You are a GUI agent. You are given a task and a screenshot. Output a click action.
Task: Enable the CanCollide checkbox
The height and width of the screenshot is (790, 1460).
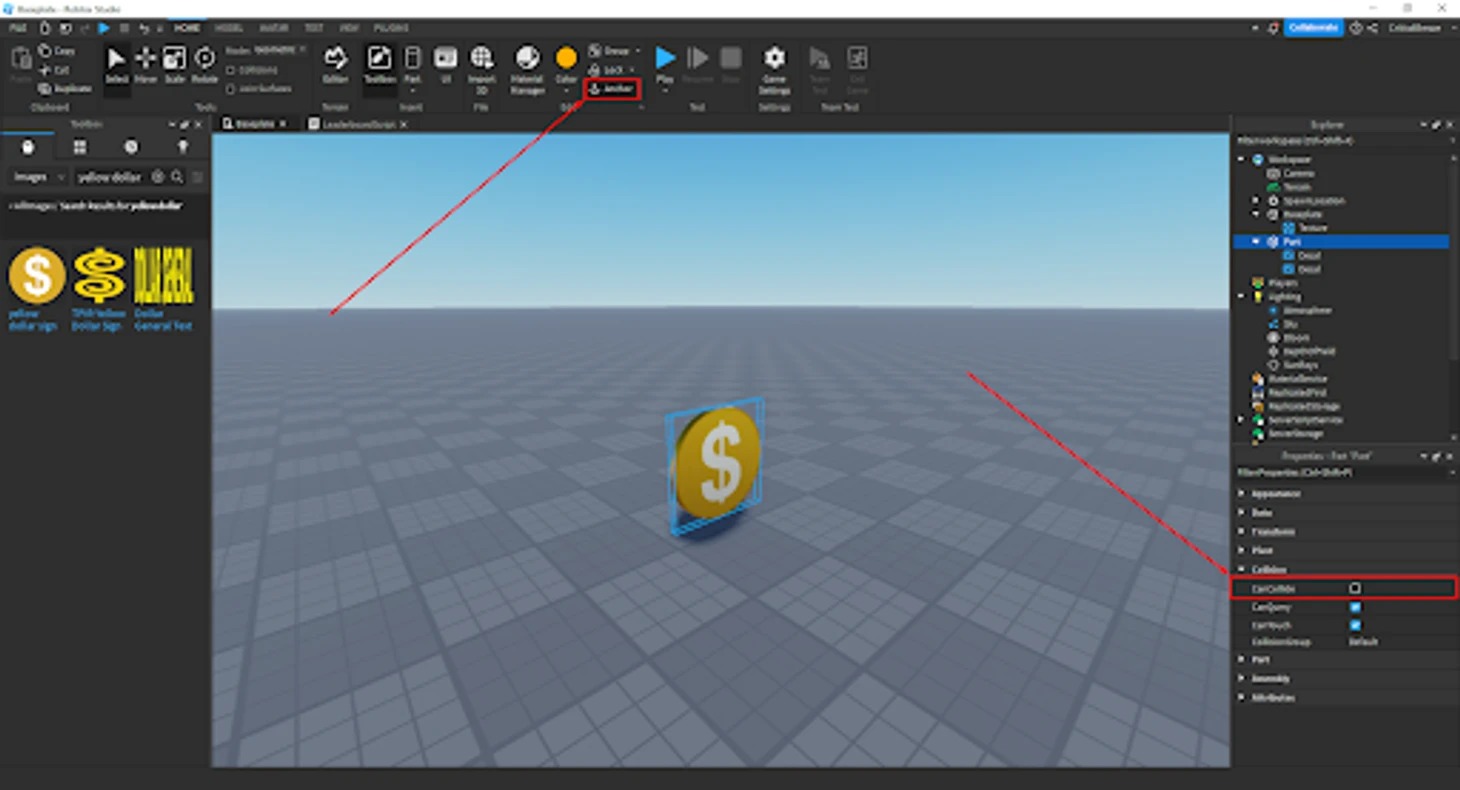pyautogui.click(x=1355, y=589)
